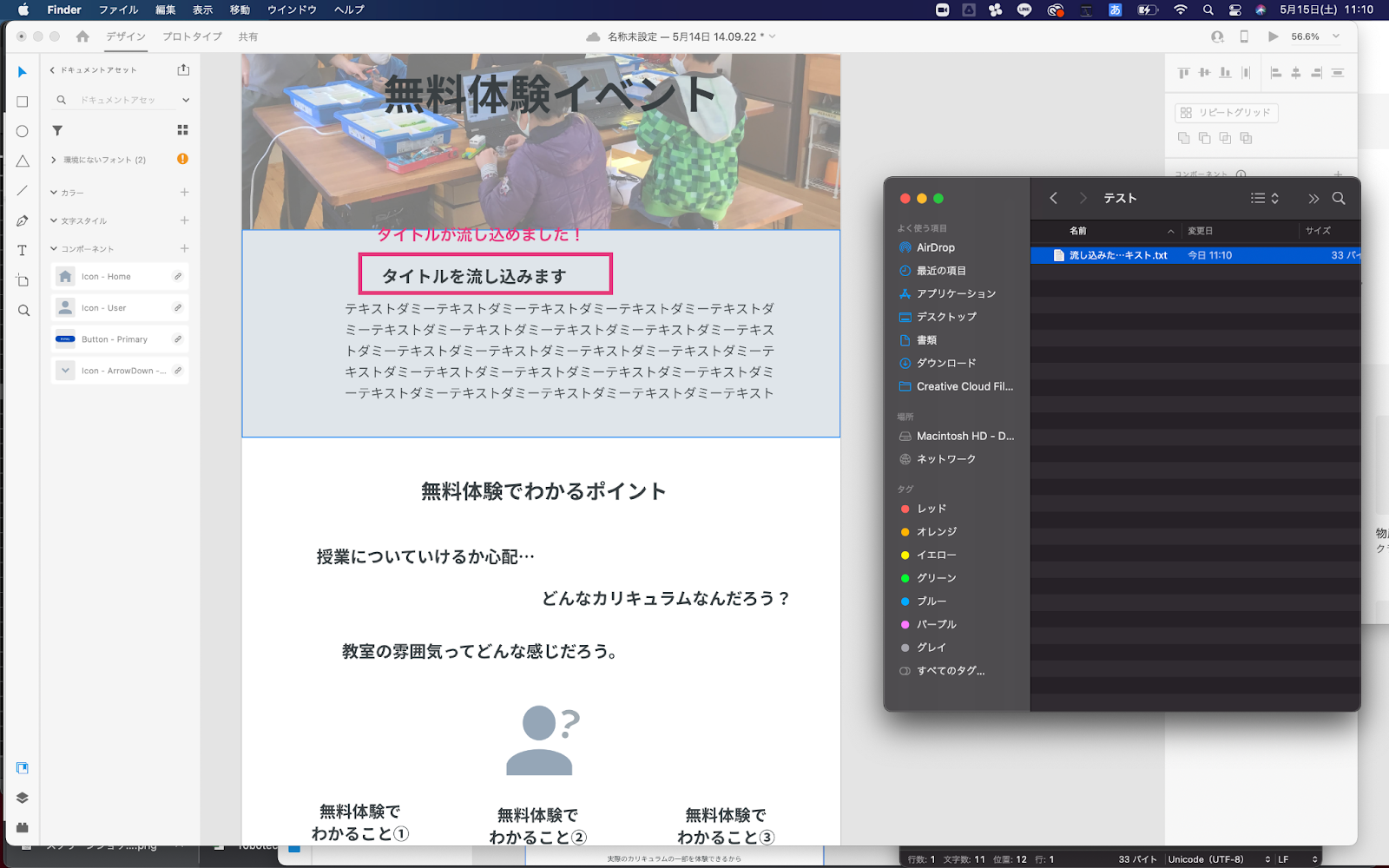This screenshot has width=1389, height=868.
Task: Select the Button - Primary component
Action: pos(120,339)
